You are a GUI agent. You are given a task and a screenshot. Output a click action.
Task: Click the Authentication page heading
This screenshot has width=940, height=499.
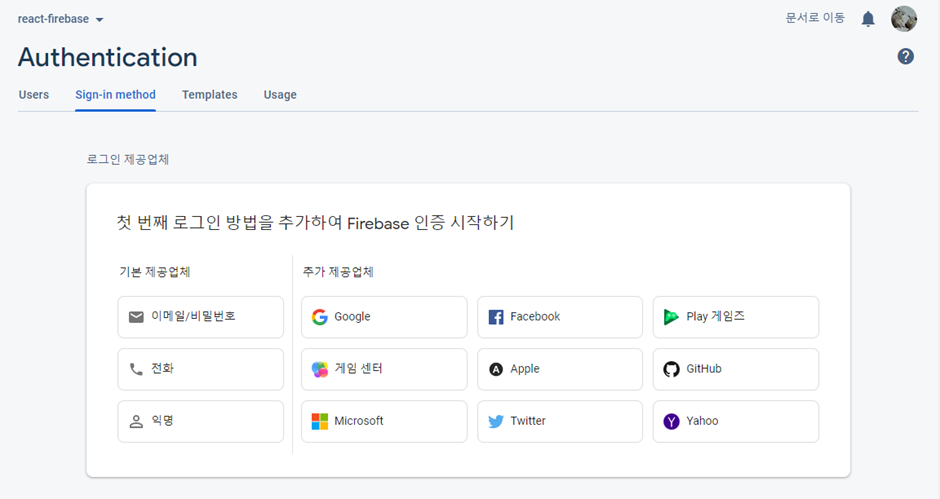pos(107,58)
